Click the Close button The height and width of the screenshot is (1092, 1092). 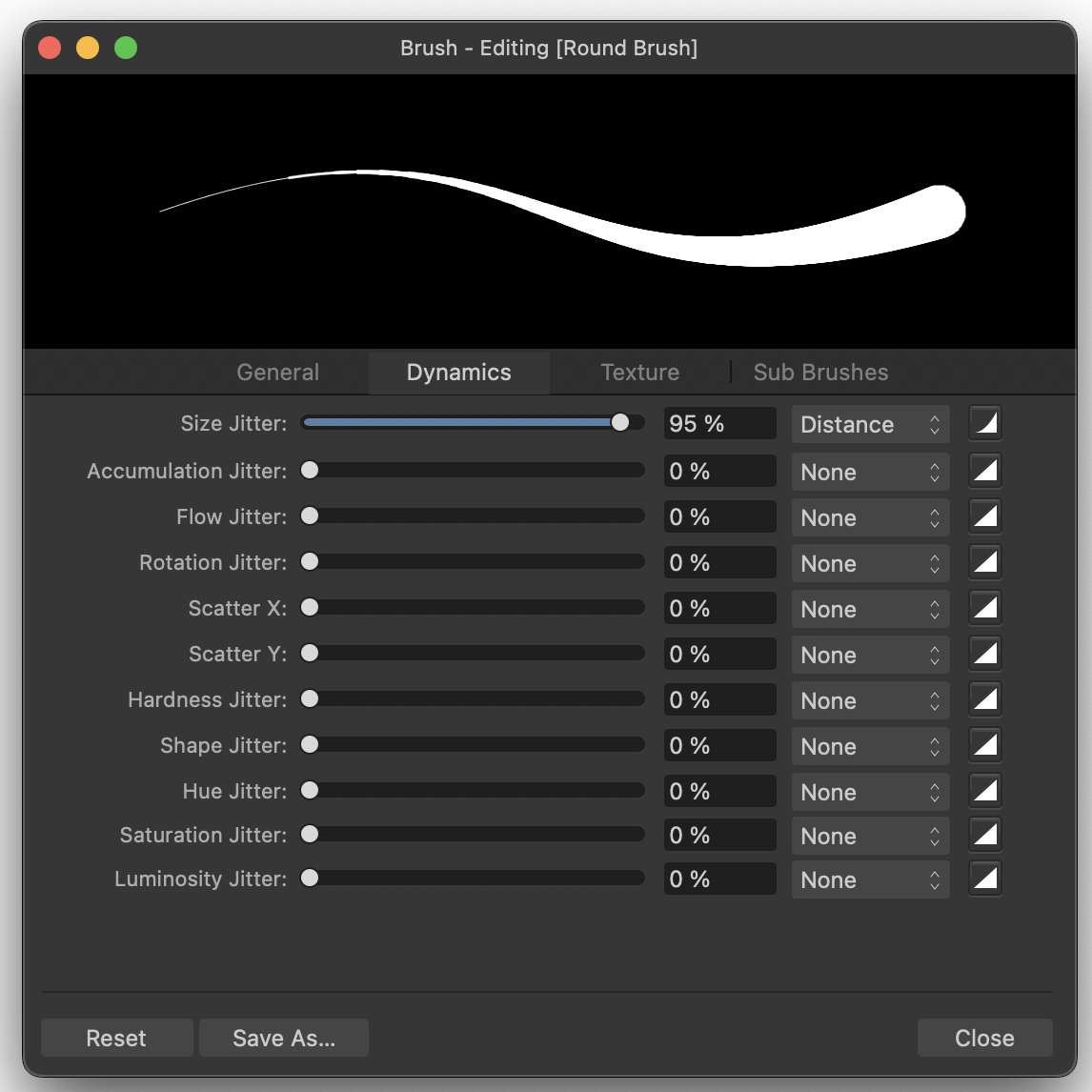click(x=984, y=1038)
